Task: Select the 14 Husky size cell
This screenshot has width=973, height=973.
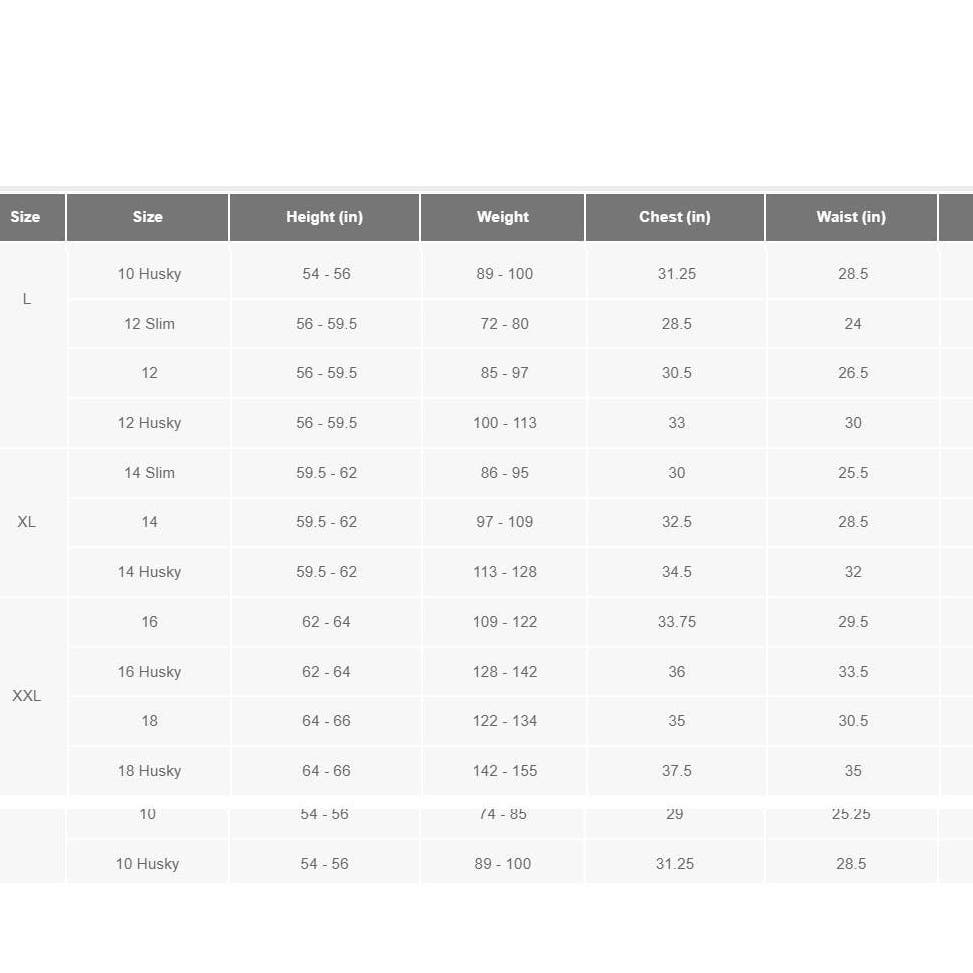Action: pyautogui.click(x=149, y=572)
